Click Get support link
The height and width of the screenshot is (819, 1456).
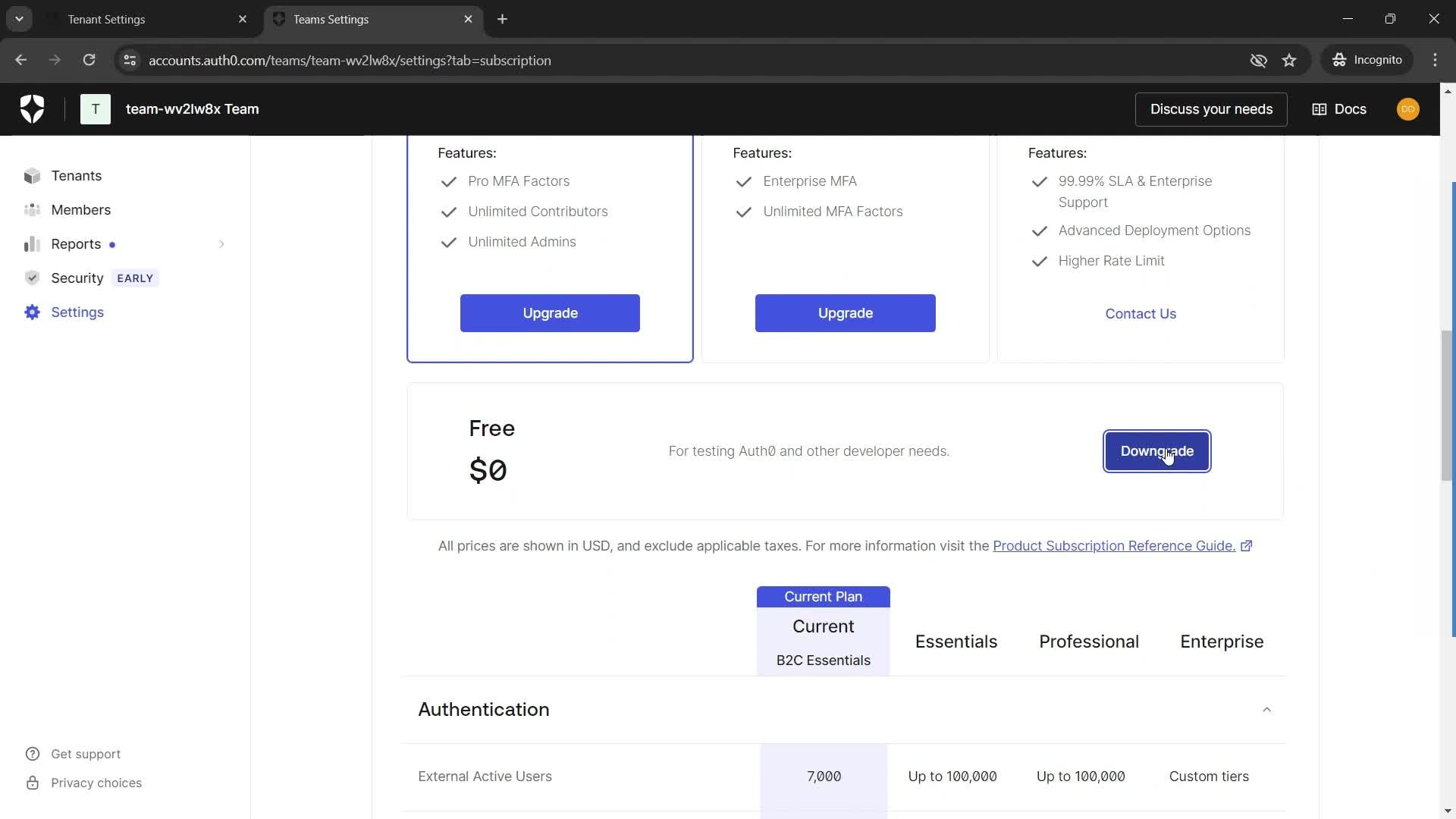point(86,754)
